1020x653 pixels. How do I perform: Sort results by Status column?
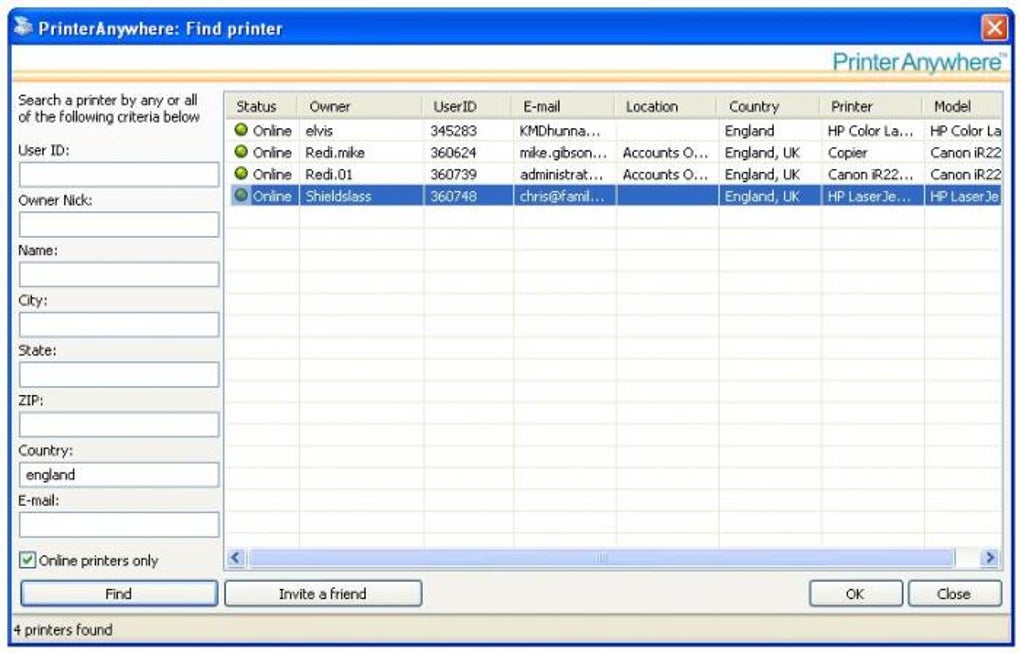262,106
